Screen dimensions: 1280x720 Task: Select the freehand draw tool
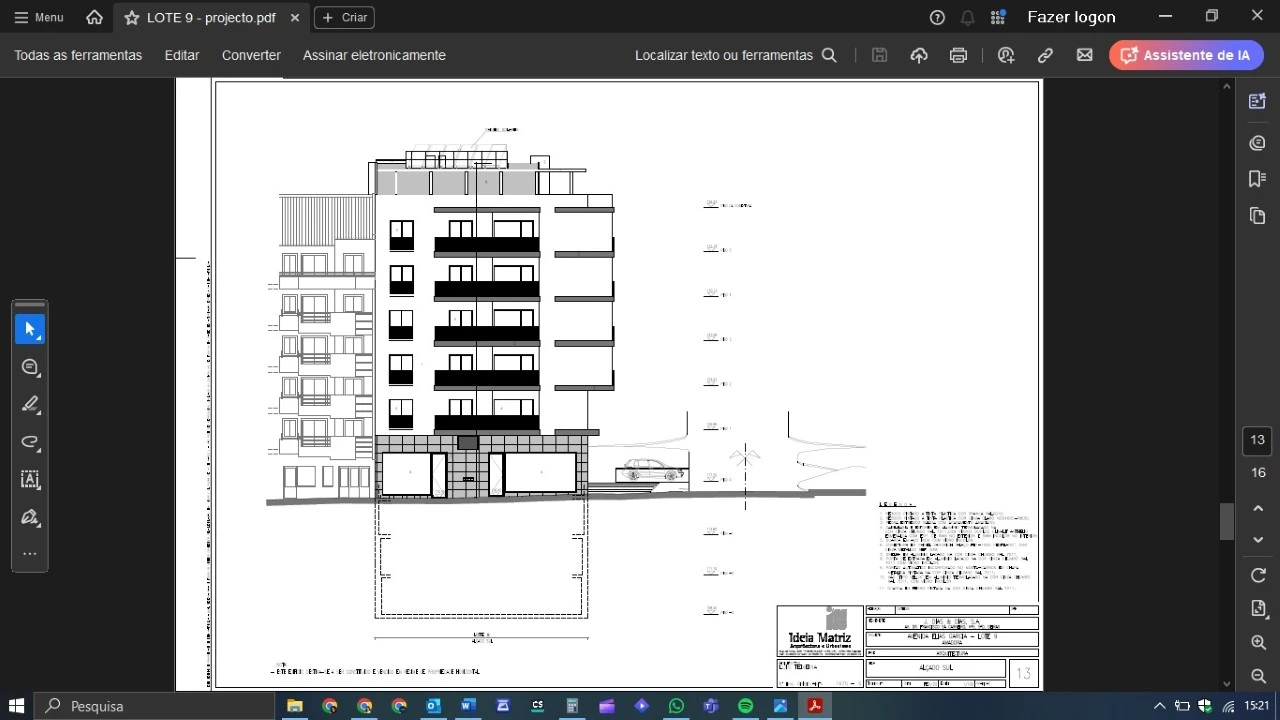click(30, 442)
